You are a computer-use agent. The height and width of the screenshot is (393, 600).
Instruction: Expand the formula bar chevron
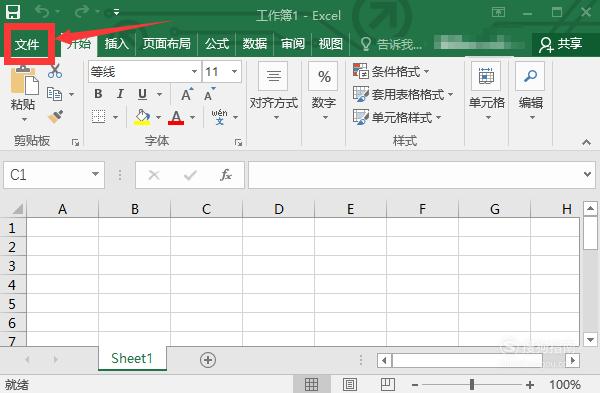coord(587,174)
